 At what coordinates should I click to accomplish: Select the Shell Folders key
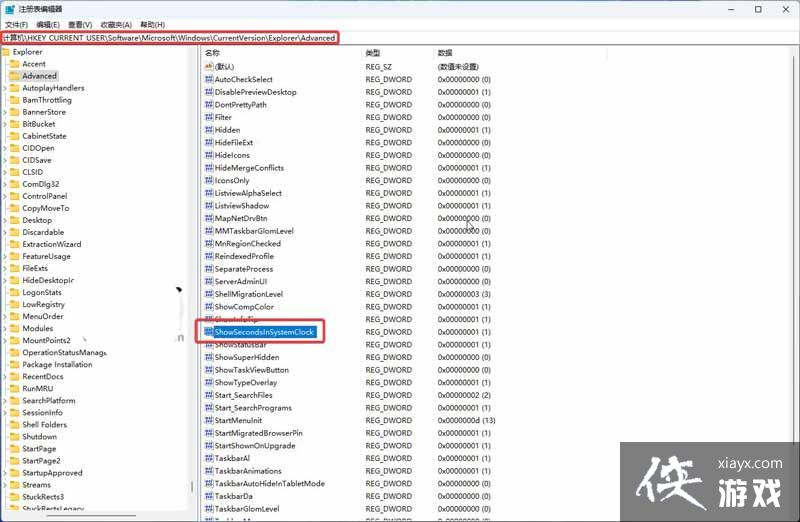pos(44,425)
